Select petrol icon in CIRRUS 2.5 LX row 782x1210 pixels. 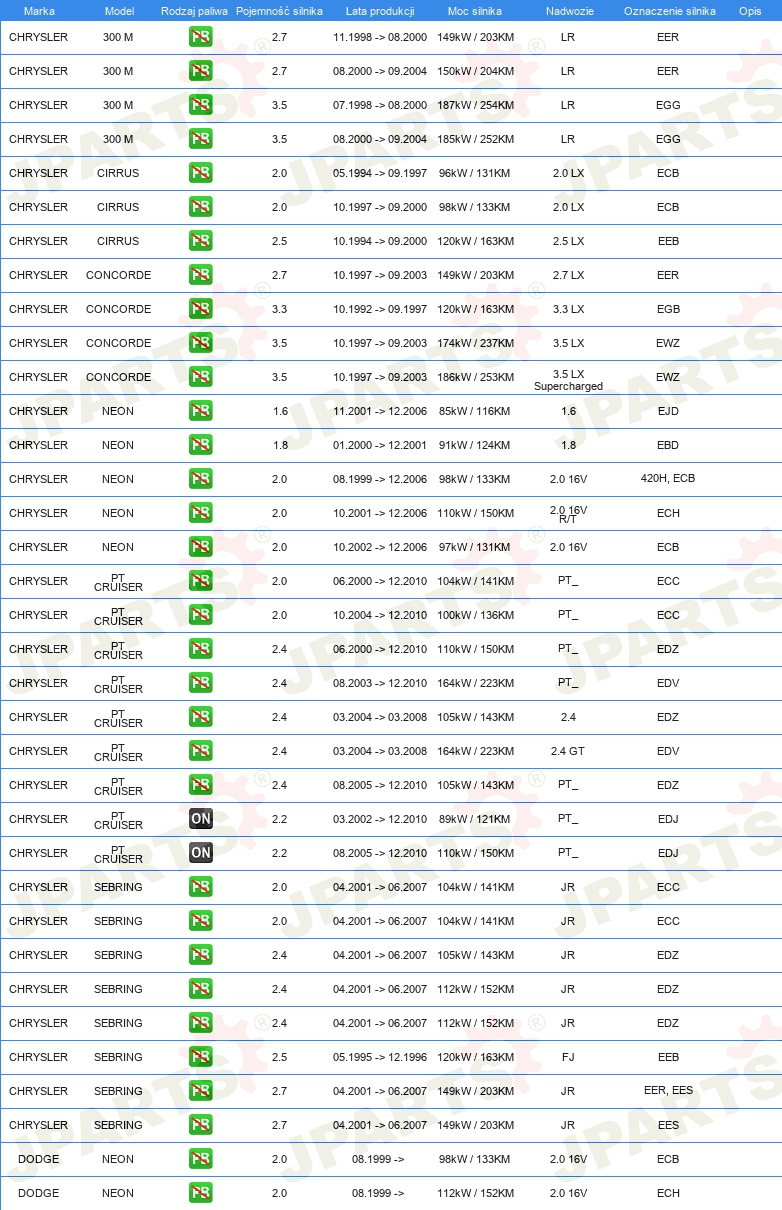pyautogui.click(x=201, y=241)
